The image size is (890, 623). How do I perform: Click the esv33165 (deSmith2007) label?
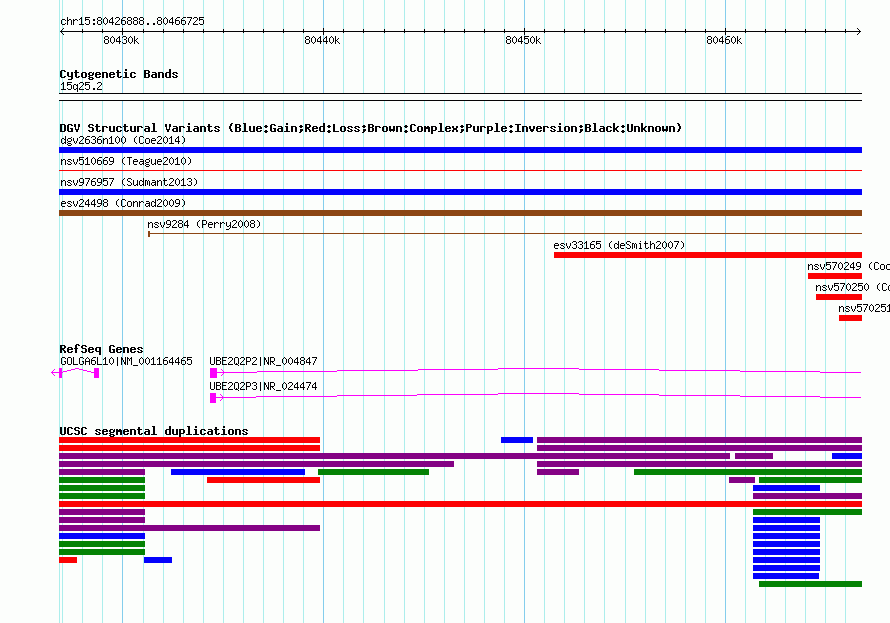619,245
